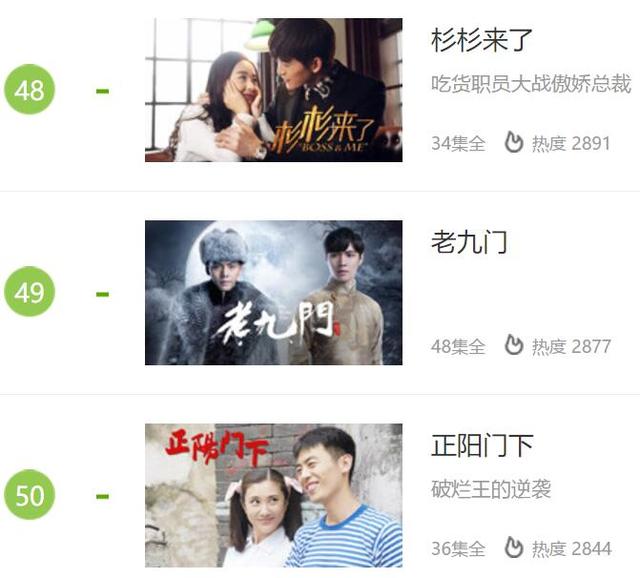
Task: Click the 48集全 episode count
Action: pyautogui.click(x=458, y=346)
